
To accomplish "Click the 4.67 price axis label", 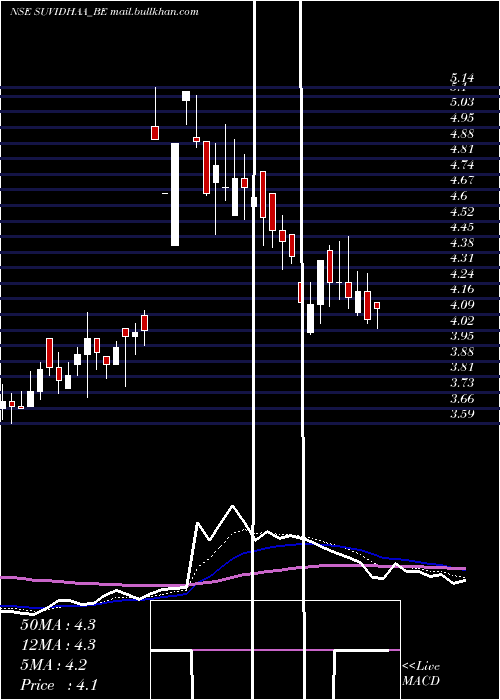I will [x=462, y=180].
